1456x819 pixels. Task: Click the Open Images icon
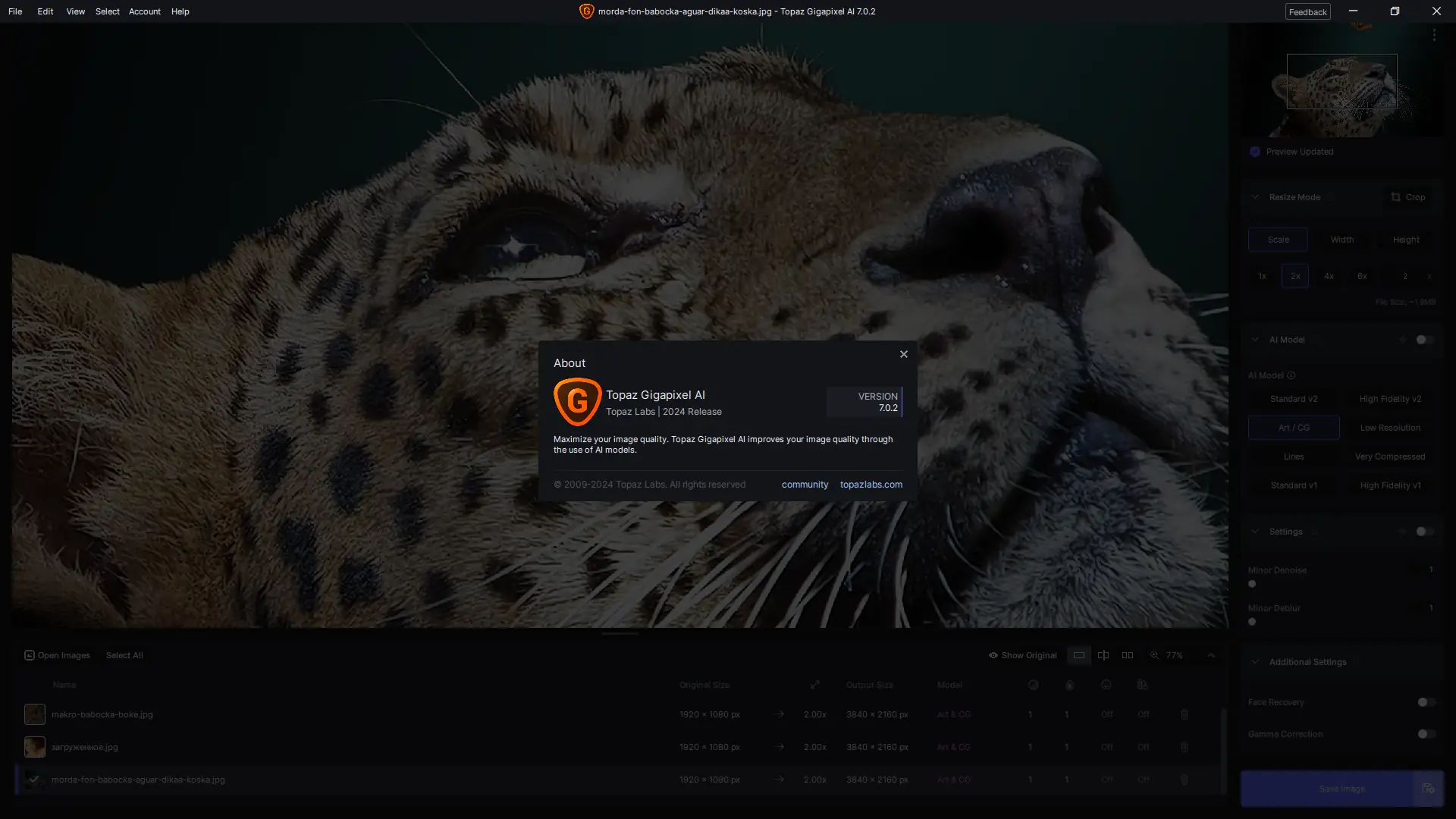pyautogui.click(x=29, y=655)
